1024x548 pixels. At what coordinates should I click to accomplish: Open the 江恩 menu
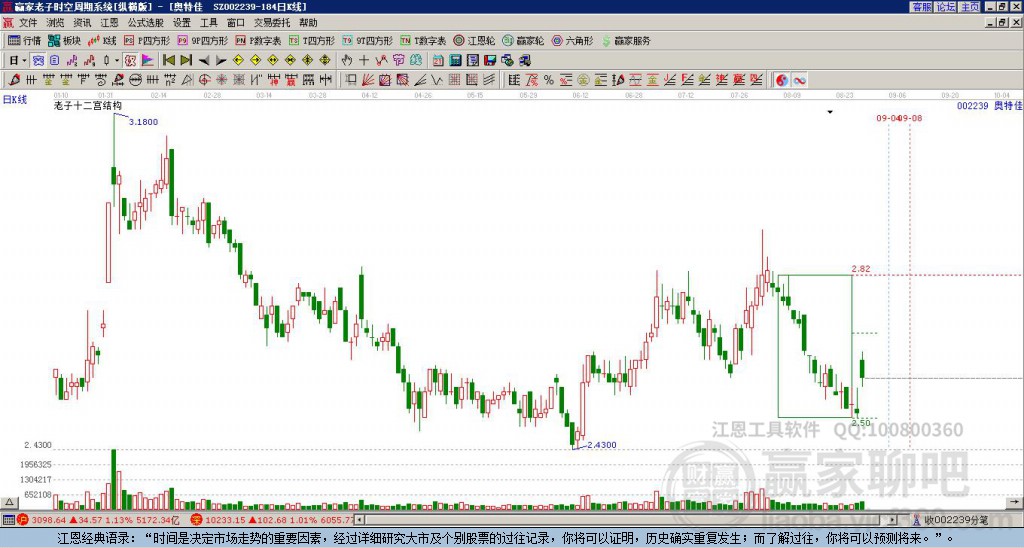[x=109, y=23]
